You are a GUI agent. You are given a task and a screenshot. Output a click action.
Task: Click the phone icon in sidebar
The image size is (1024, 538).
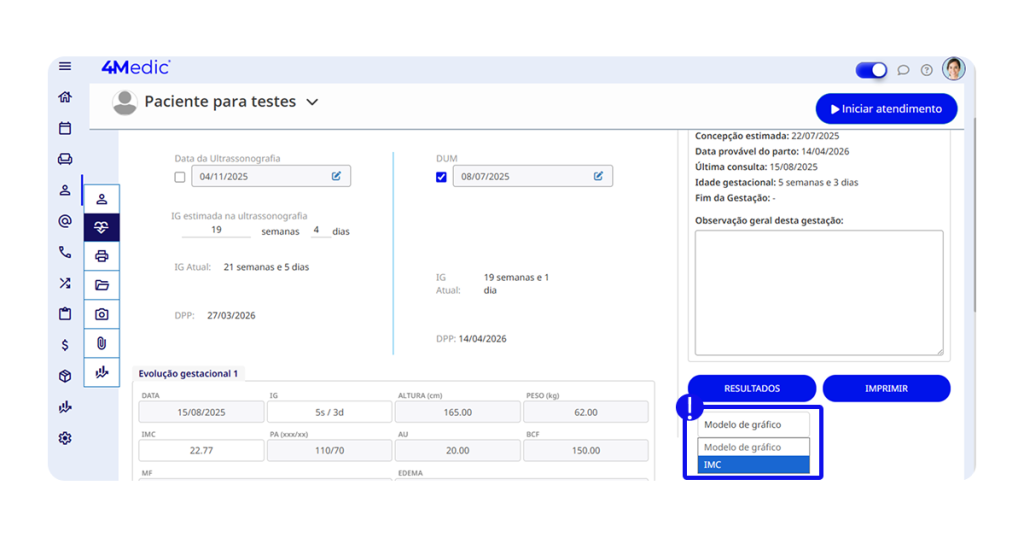click(x=65, y=253)
